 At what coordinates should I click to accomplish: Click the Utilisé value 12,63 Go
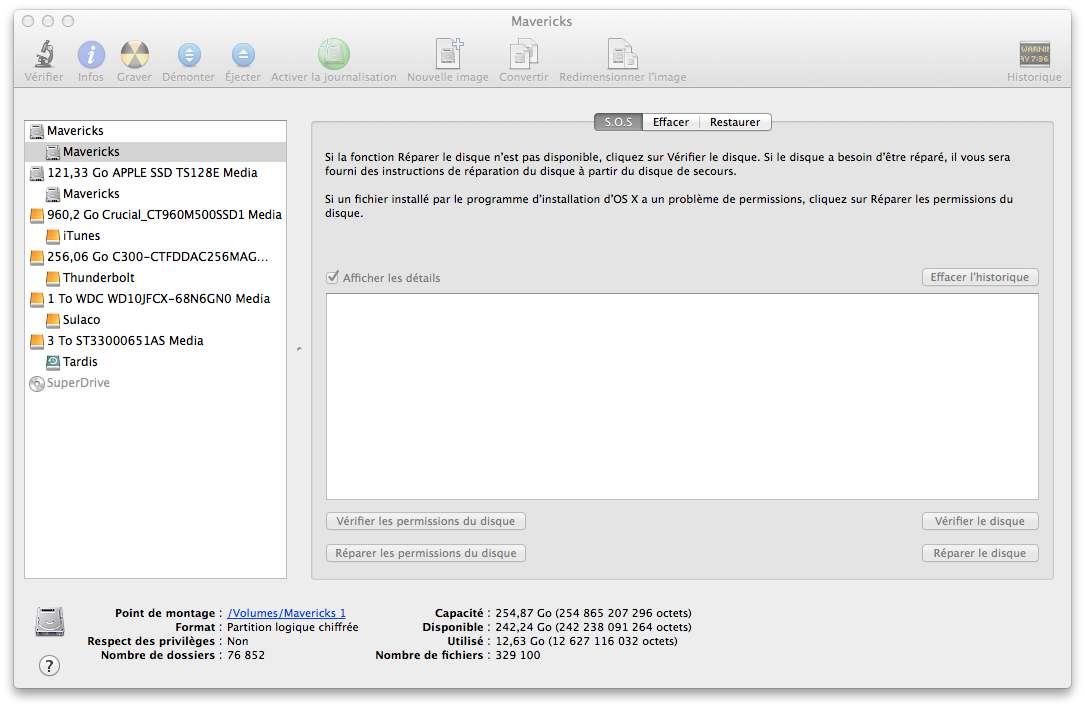(586, 641)
